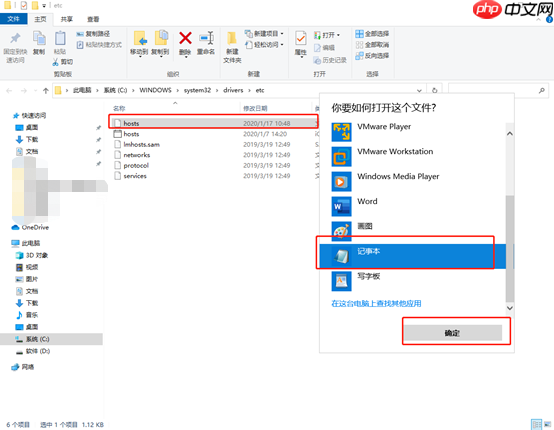This screenshot has width=554, height=430.
Task: Select This PC in the sidebar
Action: [x=25, y=243]
